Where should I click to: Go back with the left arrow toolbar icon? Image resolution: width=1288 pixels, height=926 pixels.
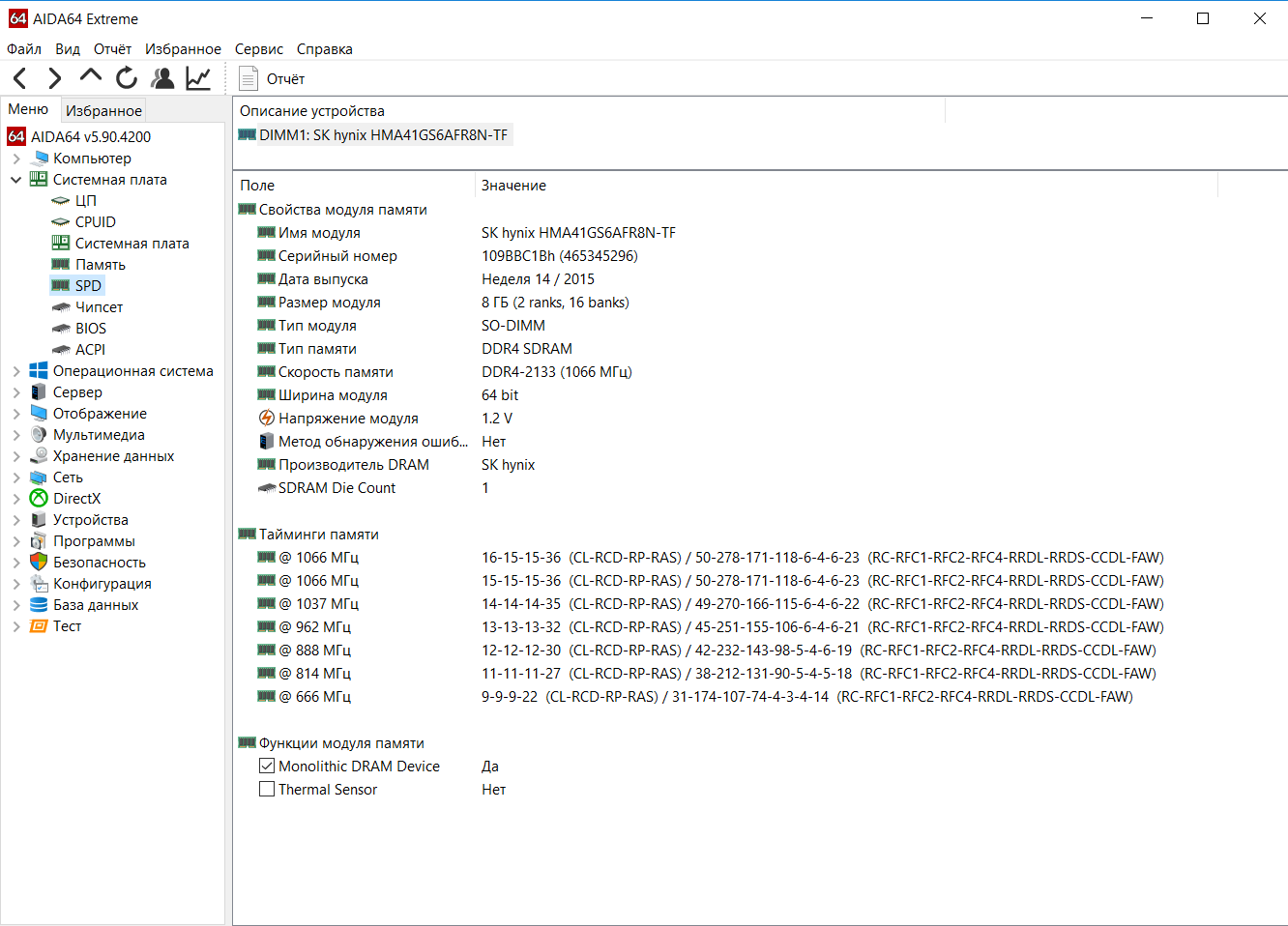(x=20, y=78)
